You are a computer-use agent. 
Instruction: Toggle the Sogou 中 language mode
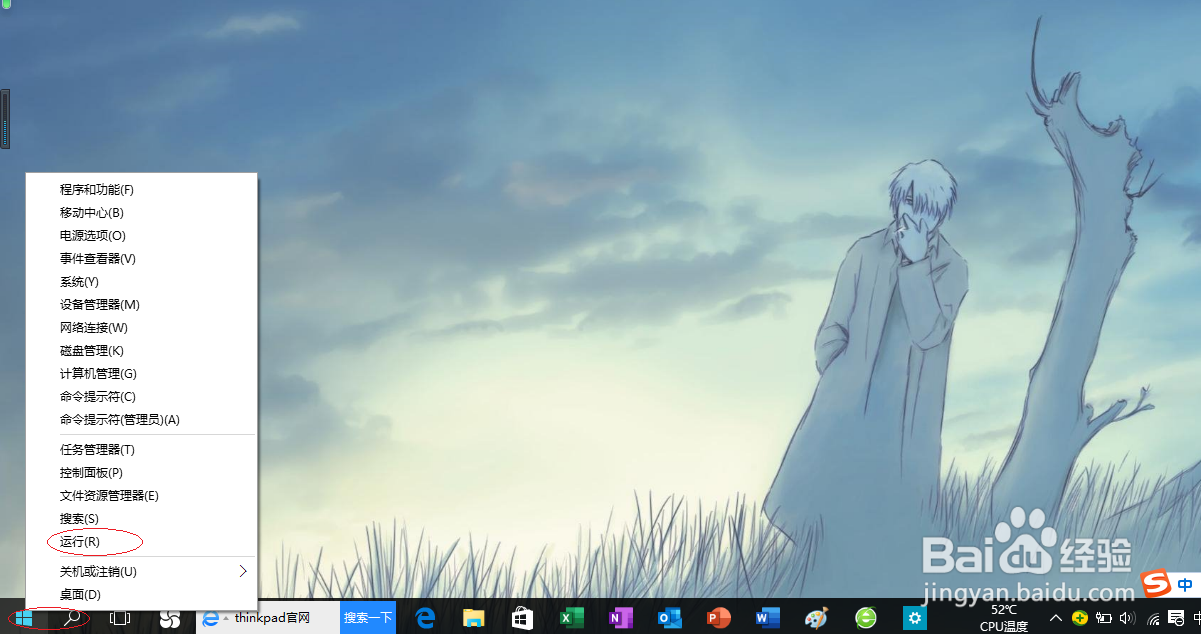[1184, 585]
